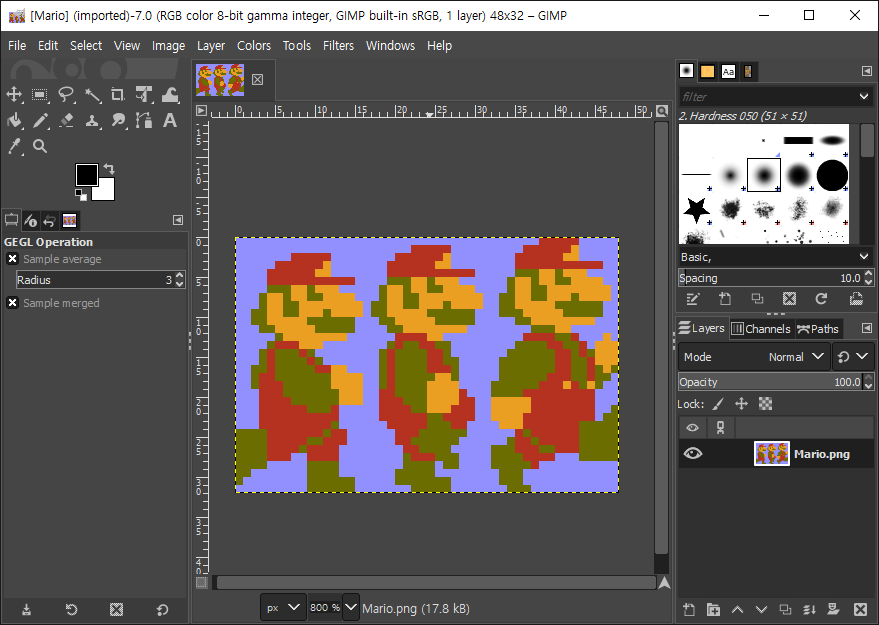Open the layer Mode Normal dropdown

(x=753, y=357)
